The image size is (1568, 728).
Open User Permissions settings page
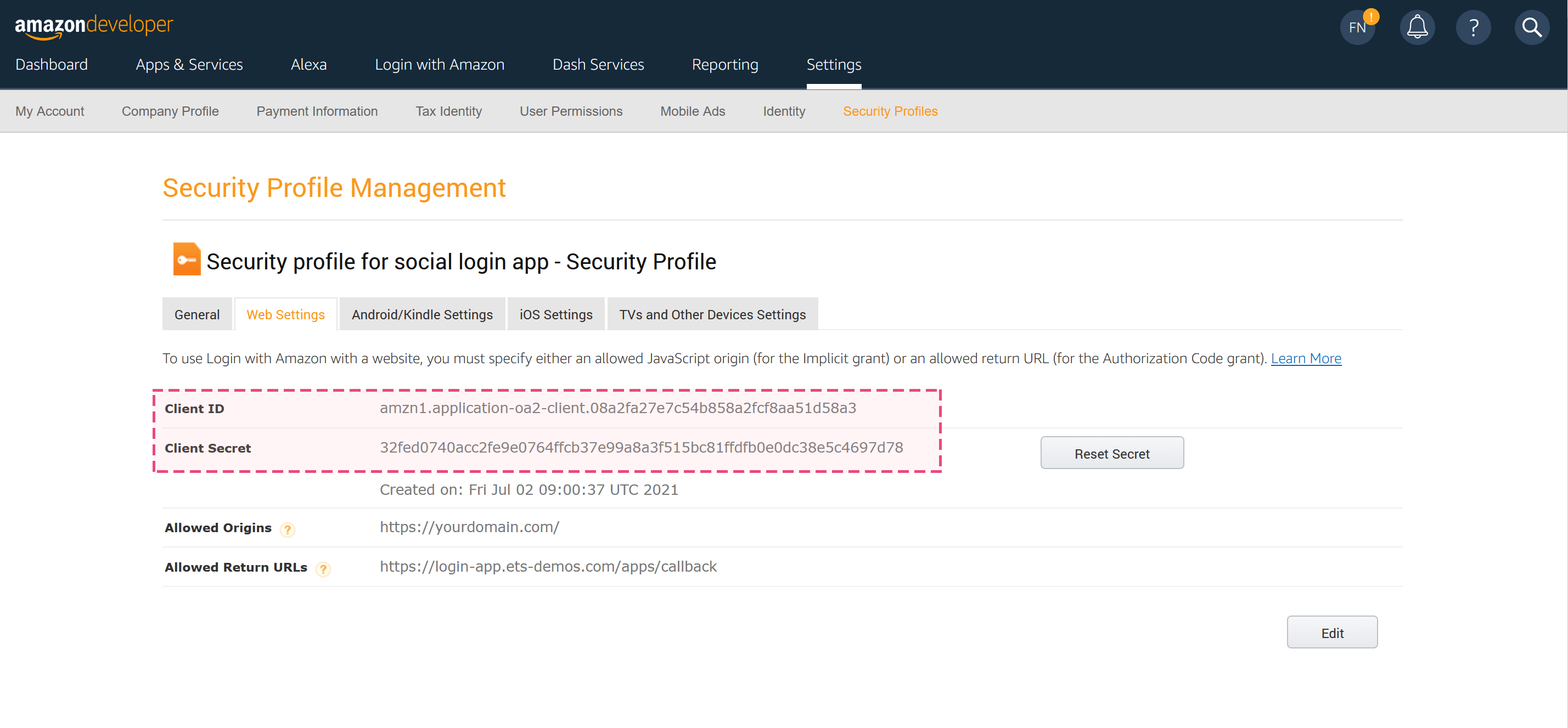coord(571,111)
